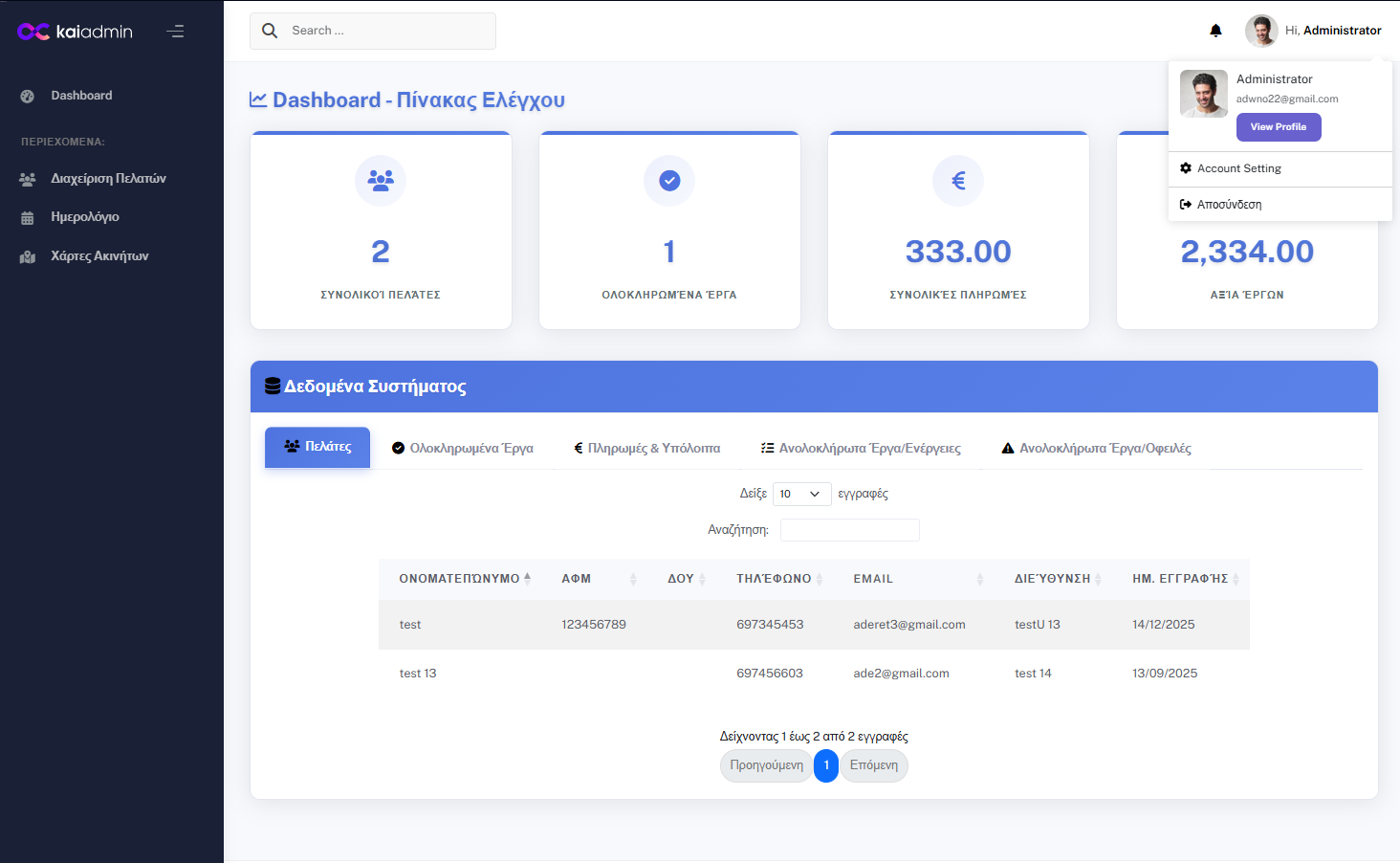Click the euro payments icon

pyautogui.click(x=958, y=181)
